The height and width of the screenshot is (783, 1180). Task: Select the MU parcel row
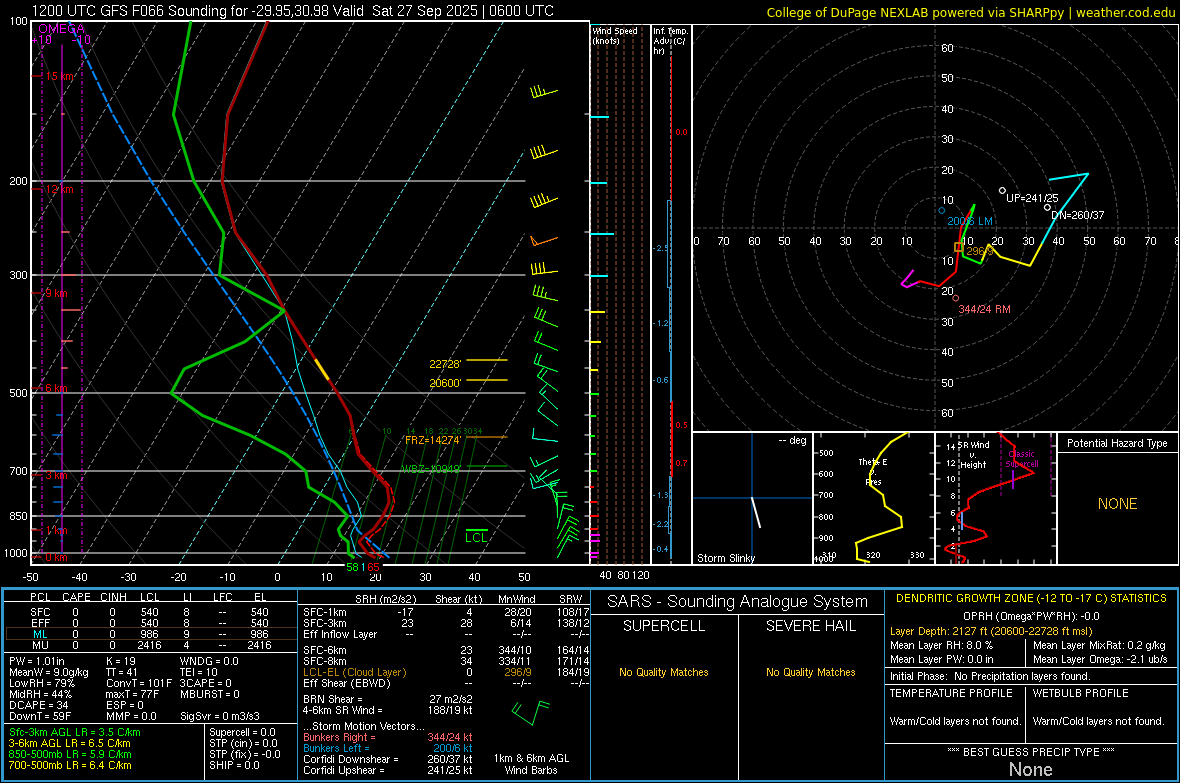pyautogui.click(x=150, y=644)
